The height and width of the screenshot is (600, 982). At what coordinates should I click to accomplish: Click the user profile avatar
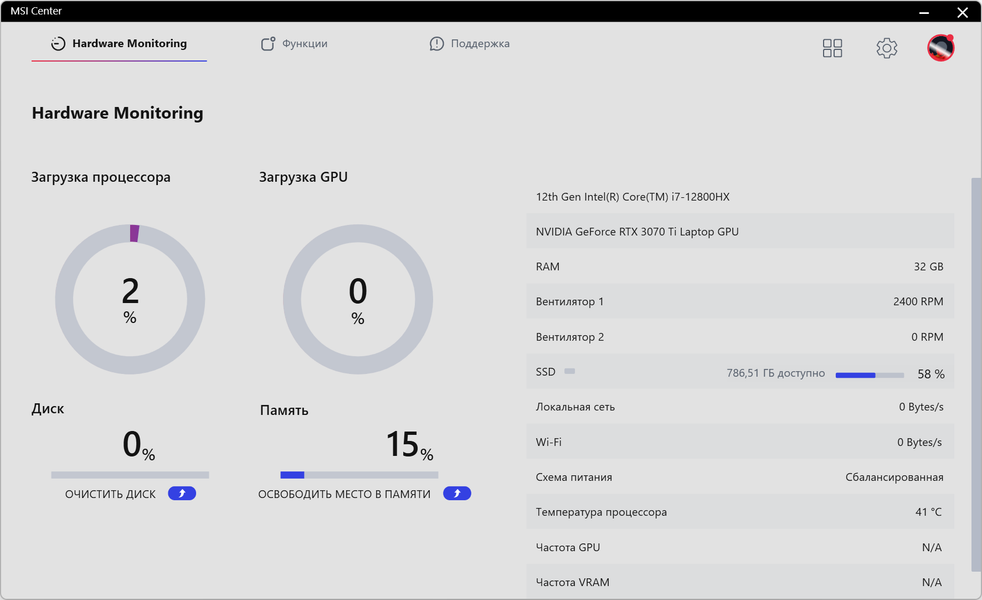tap(940, 48)
